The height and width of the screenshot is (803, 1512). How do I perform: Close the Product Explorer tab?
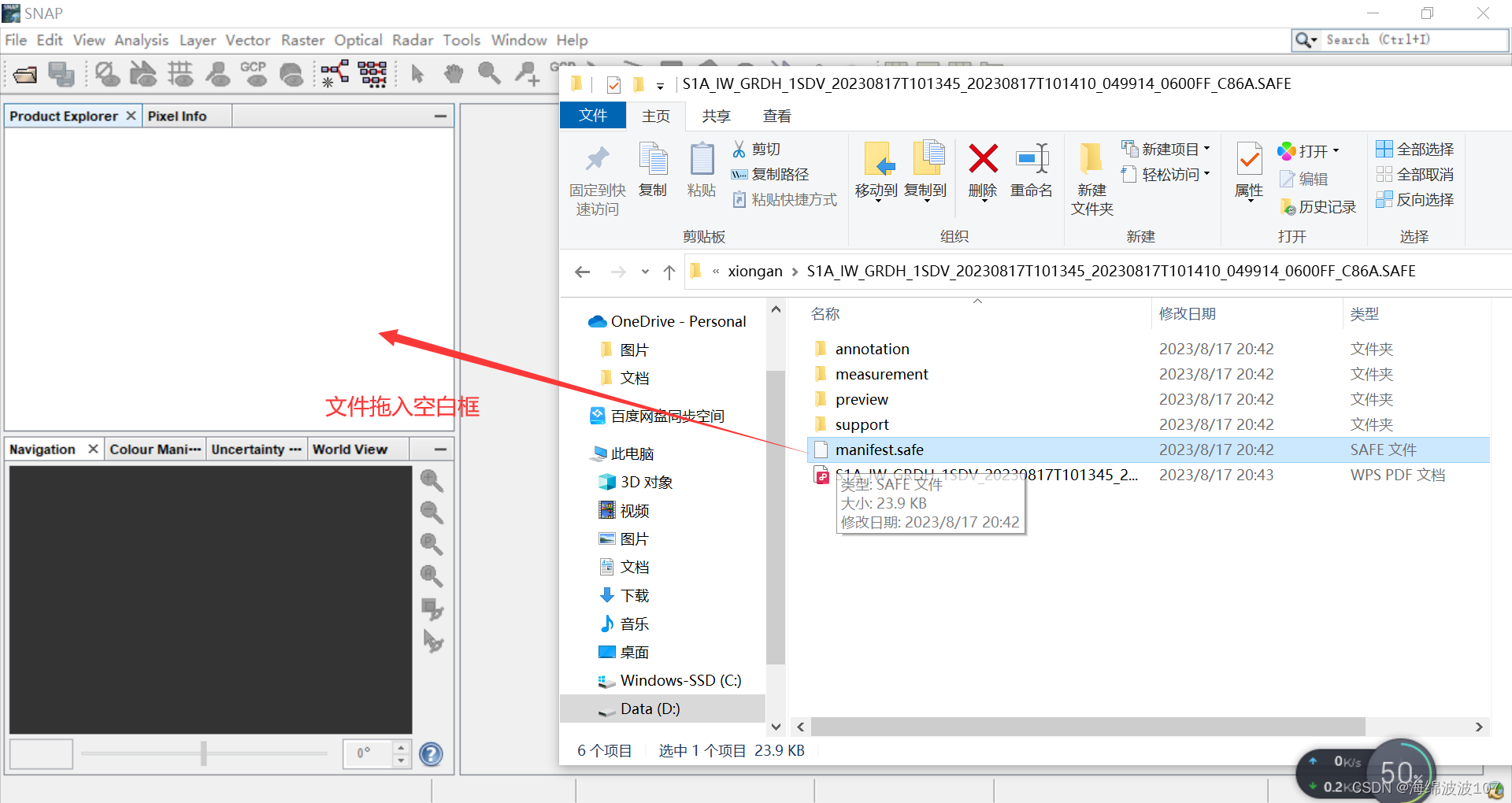click(x=131, y=116)
